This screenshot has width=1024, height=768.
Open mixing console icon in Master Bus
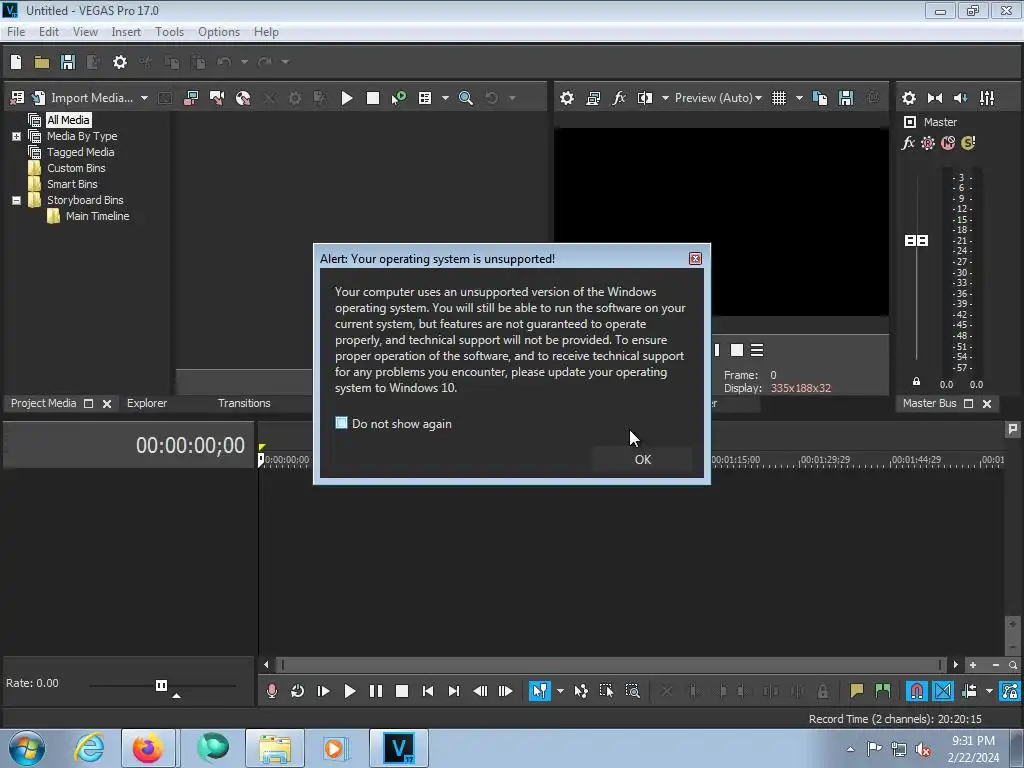point(987,98)
